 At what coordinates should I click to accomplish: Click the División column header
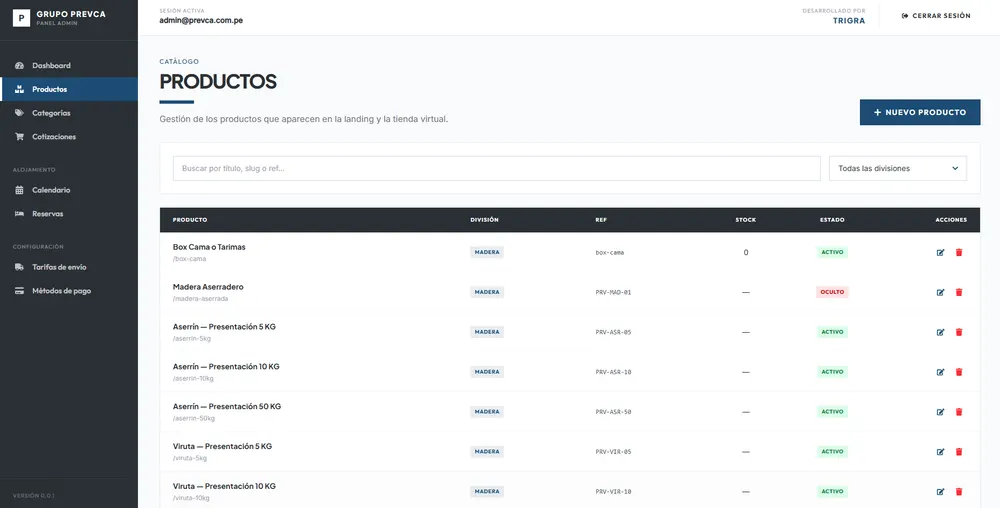pos(484,220)
